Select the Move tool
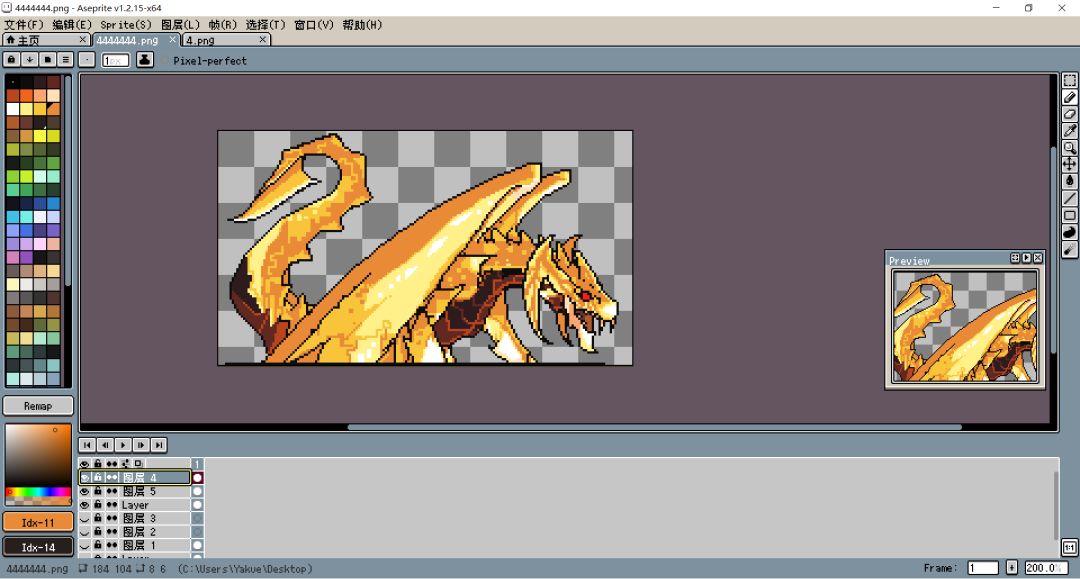The height and width of the screenshot is (579, 1080). click(x=1070, y=164)
